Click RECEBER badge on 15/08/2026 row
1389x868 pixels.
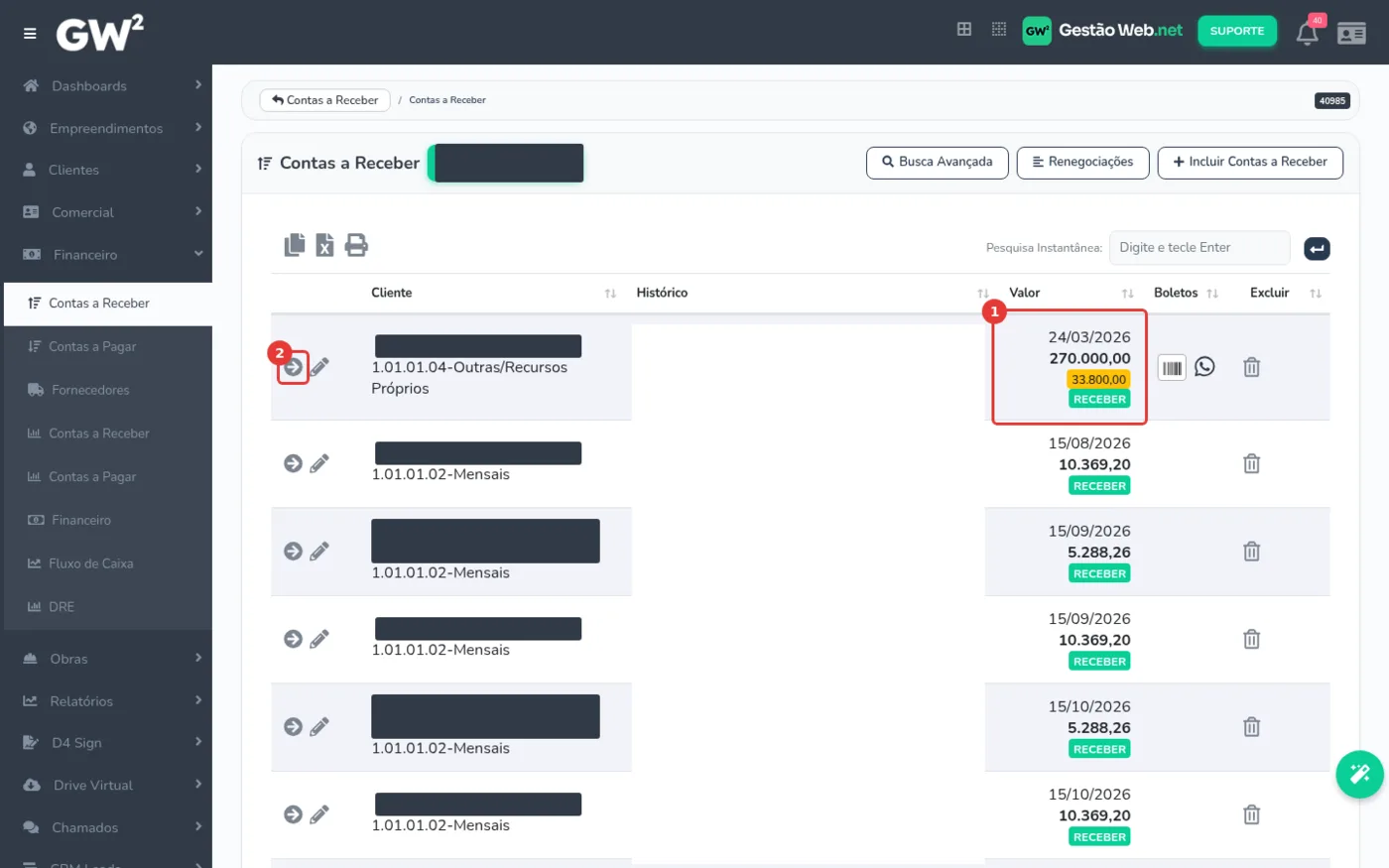[1099, 486]
